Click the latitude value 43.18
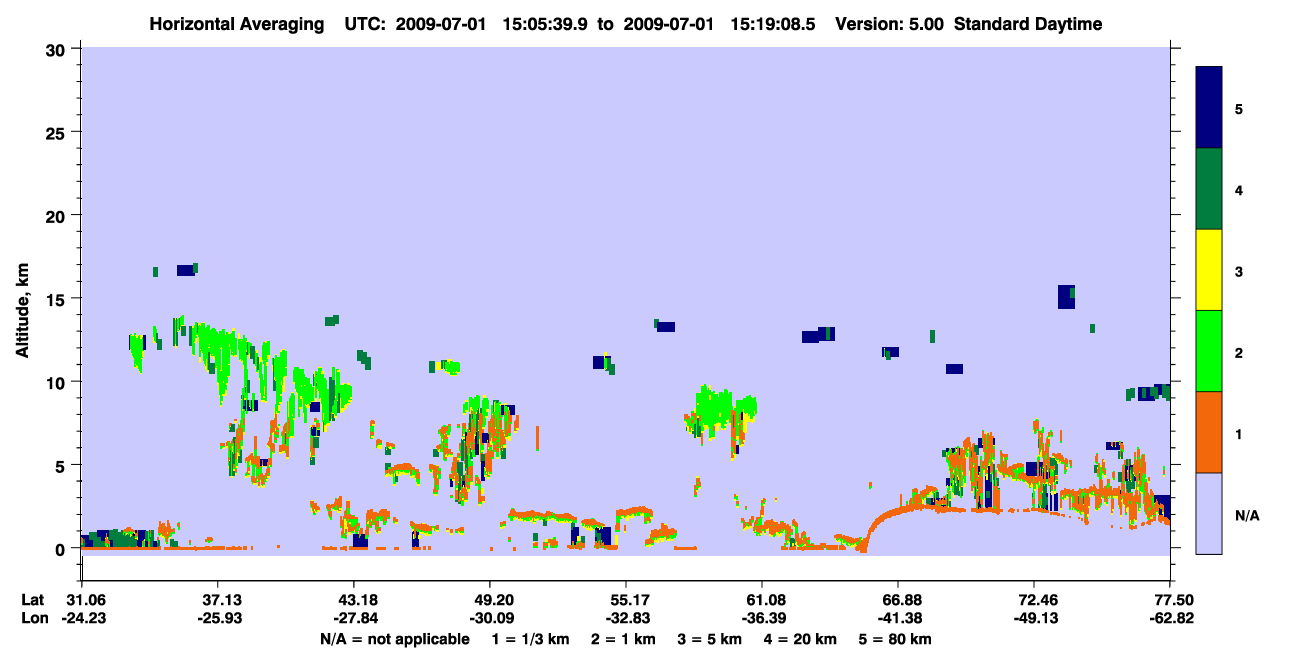This screenshot has width=1300, height=667. [353, 600]
